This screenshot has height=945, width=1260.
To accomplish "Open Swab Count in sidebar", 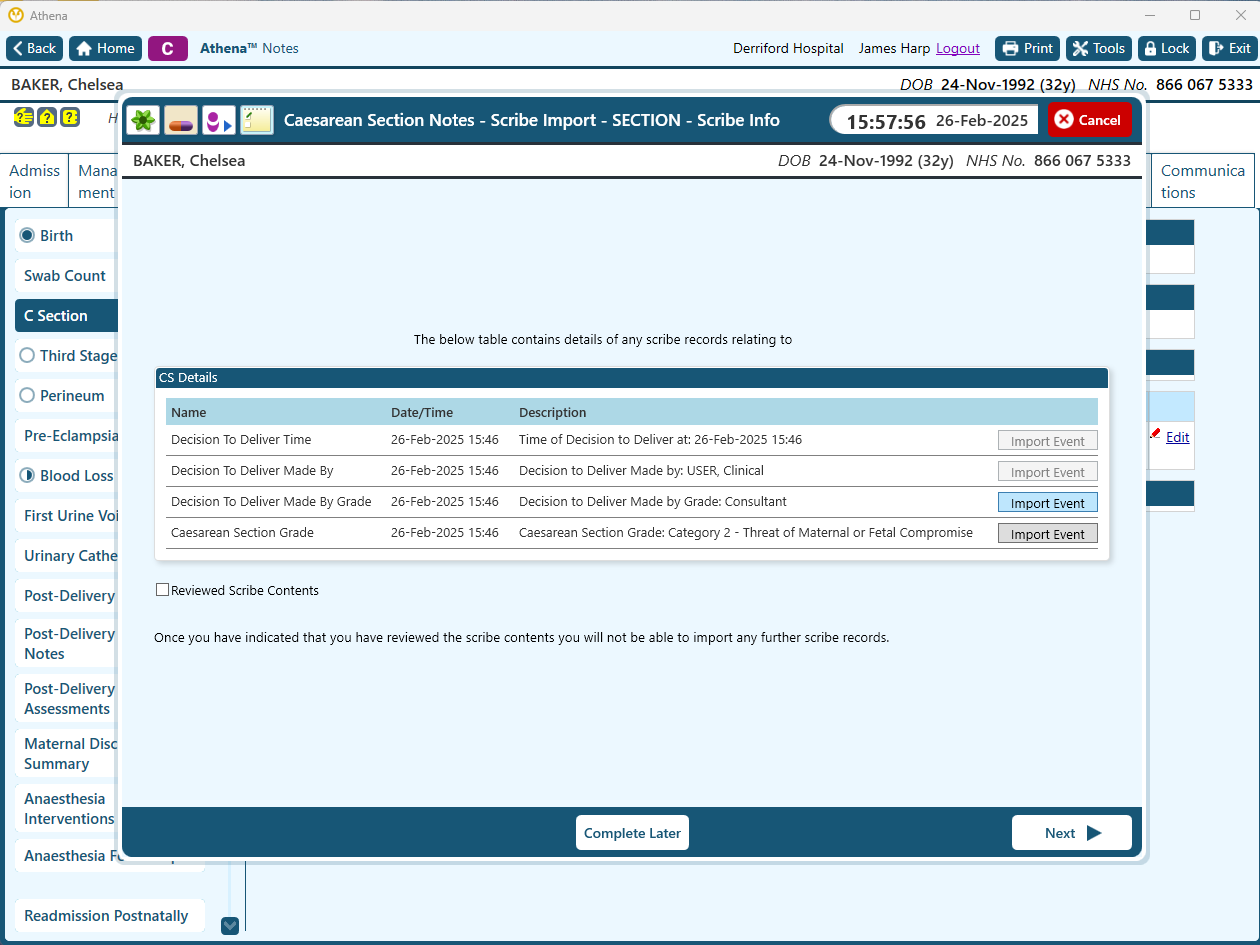I will pos(67,276).
